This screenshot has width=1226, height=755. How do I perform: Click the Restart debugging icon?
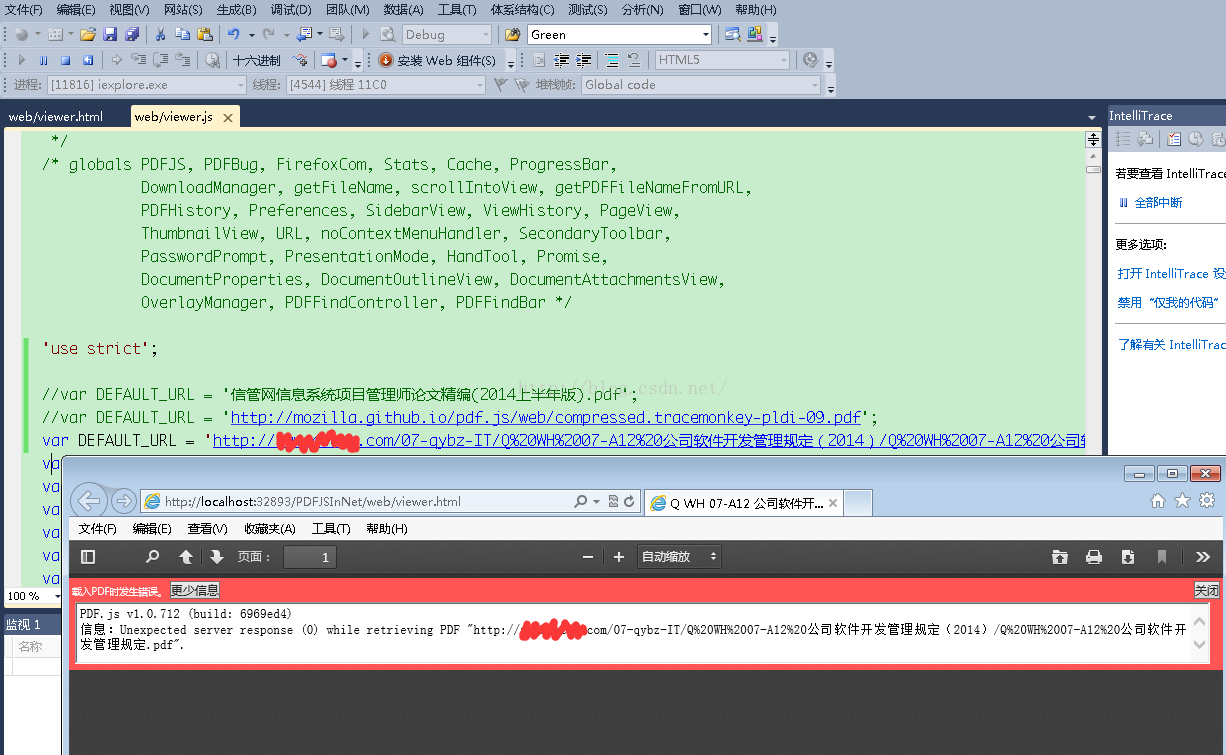pos(88,60)
